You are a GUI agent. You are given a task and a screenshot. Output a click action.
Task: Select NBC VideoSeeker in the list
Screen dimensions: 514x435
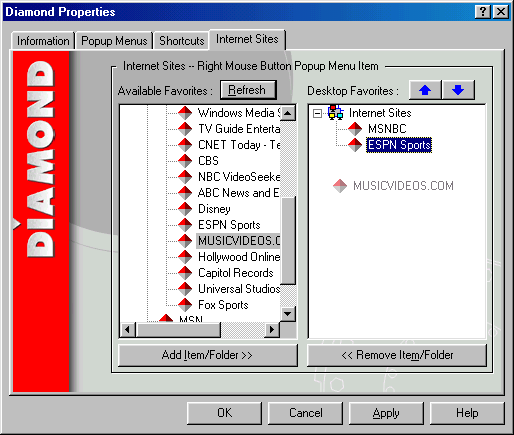point(239,177)
